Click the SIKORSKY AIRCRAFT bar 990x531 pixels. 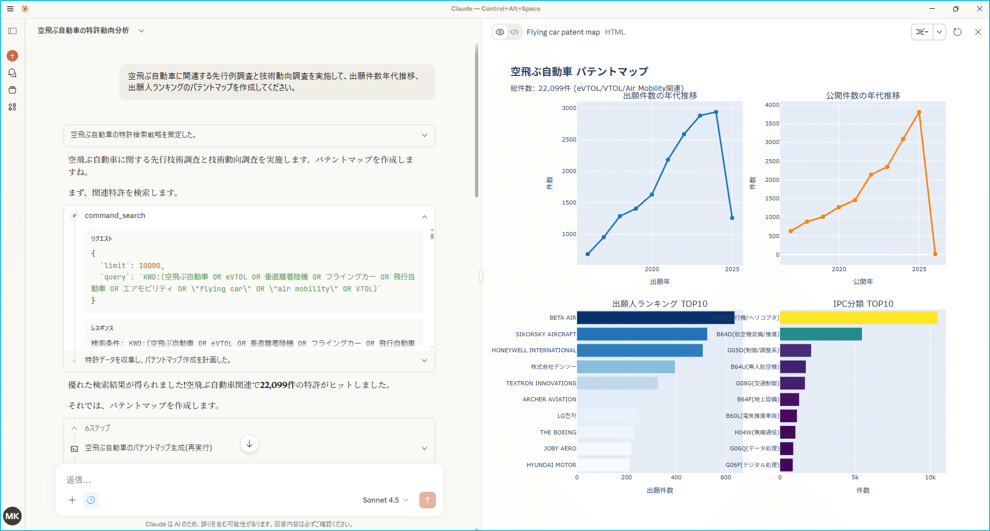(x=641, y=334)
